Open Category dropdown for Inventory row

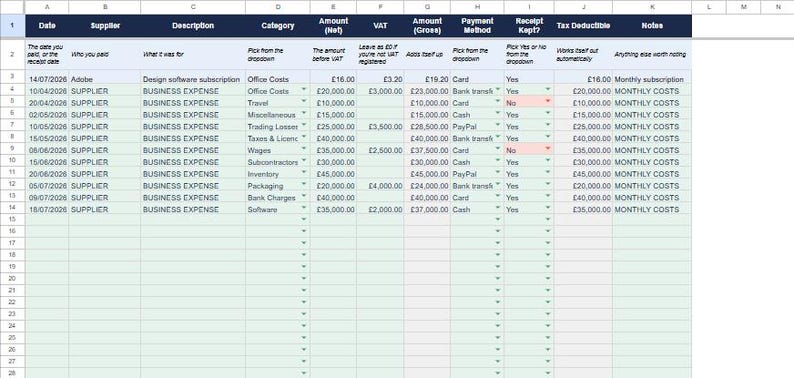point(304,171)
